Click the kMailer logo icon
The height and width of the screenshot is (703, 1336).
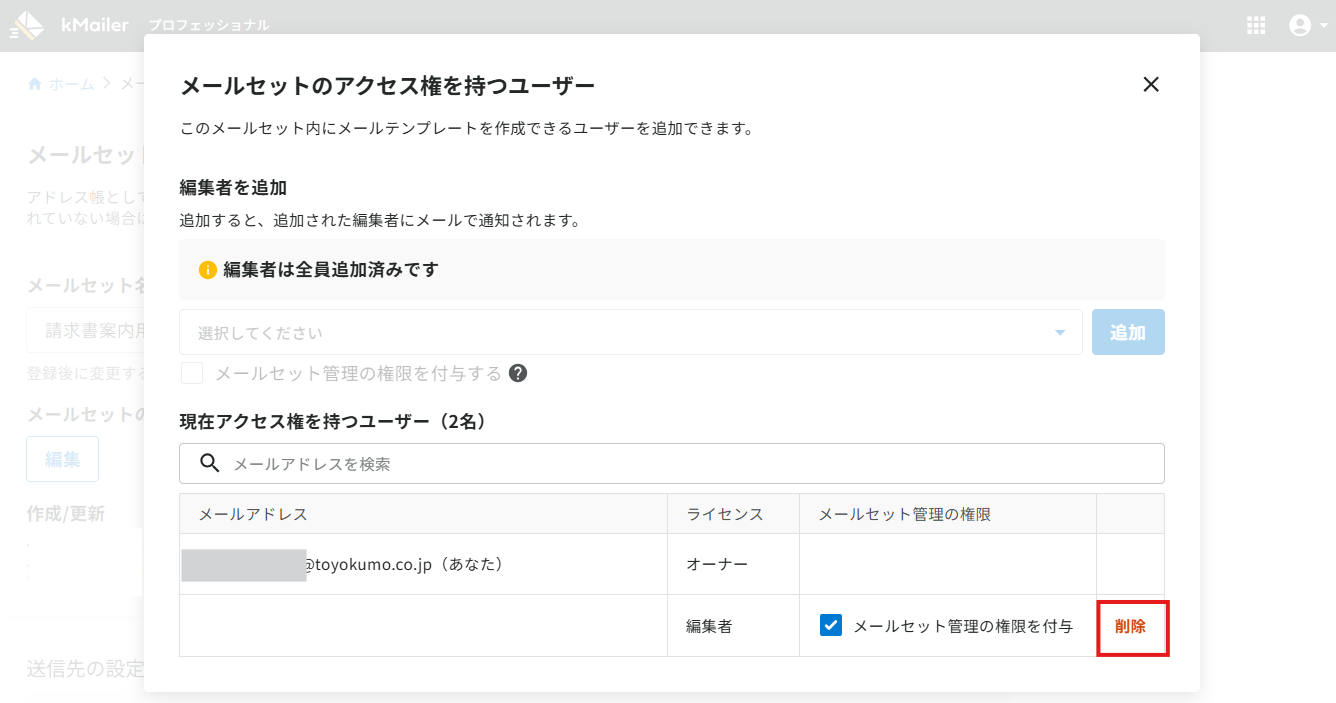27,26
